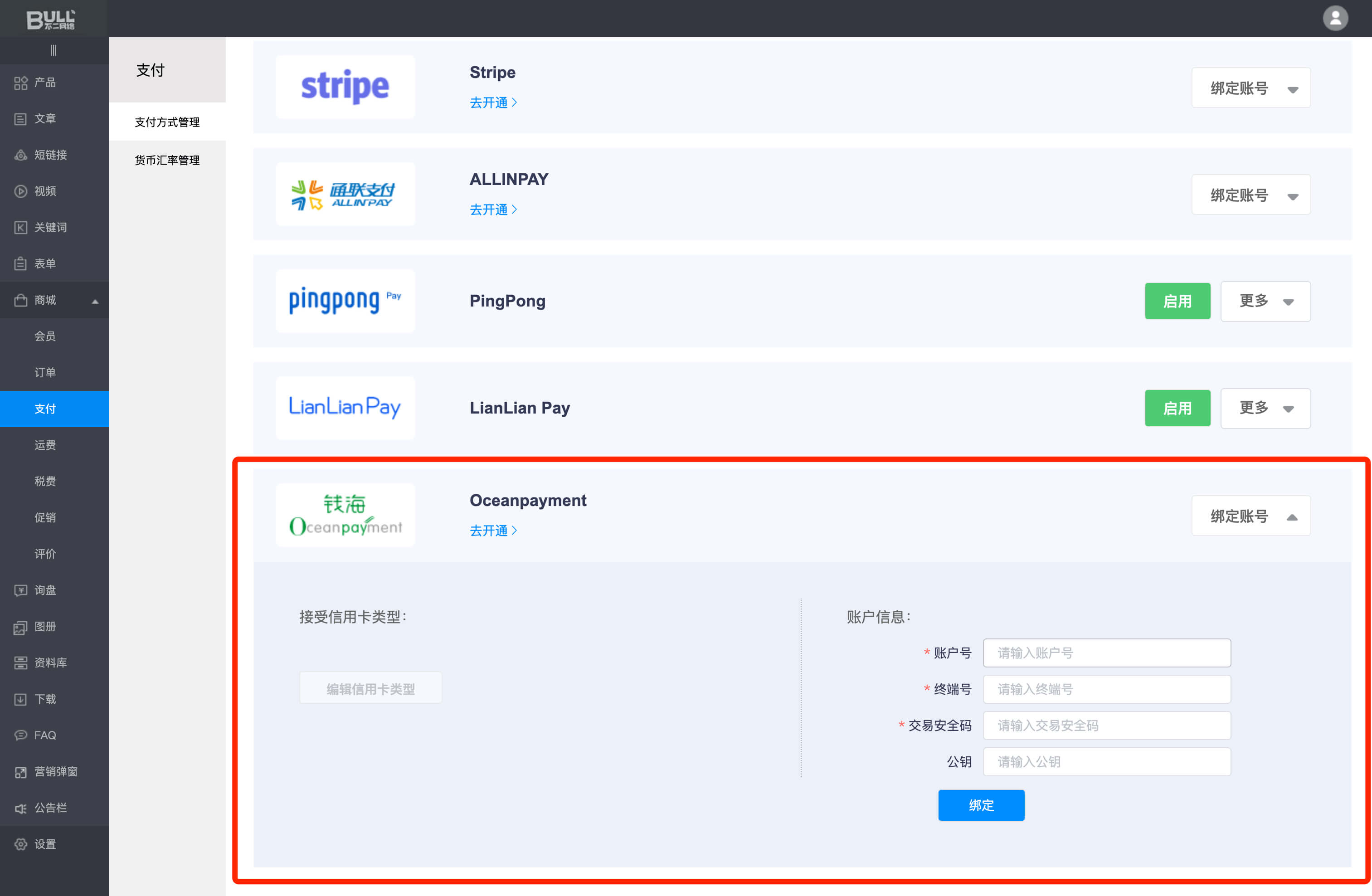Click the blue 绑定 button
The height and width of the screenshot is (896, 1372).
[x=981, y=805]
